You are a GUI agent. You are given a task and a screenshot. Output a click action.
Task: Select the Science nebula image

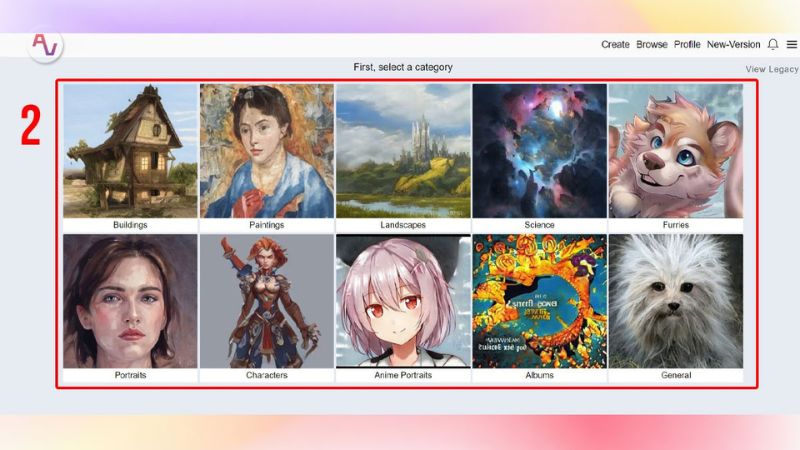click(x=539, y=150)
